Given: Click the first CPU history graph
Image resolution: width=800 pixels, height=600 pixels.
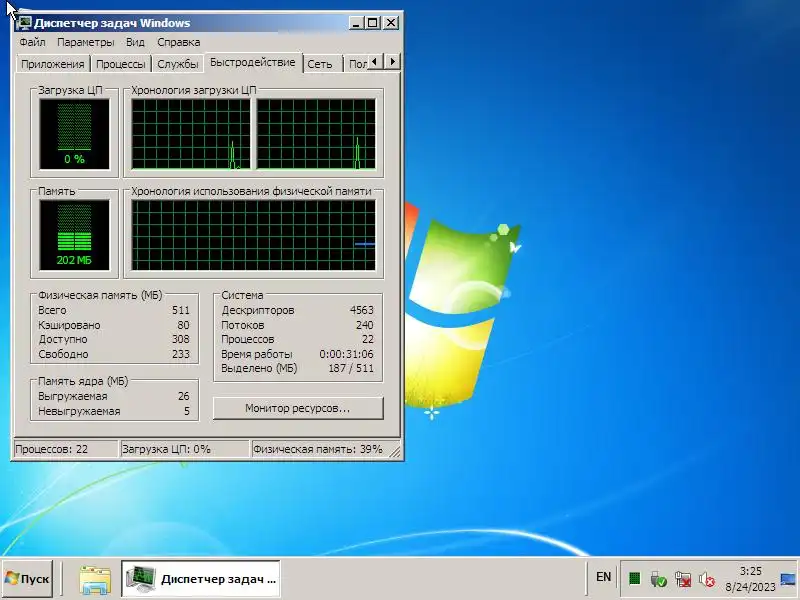Looking at the screenshot, I should coord(191,134).
